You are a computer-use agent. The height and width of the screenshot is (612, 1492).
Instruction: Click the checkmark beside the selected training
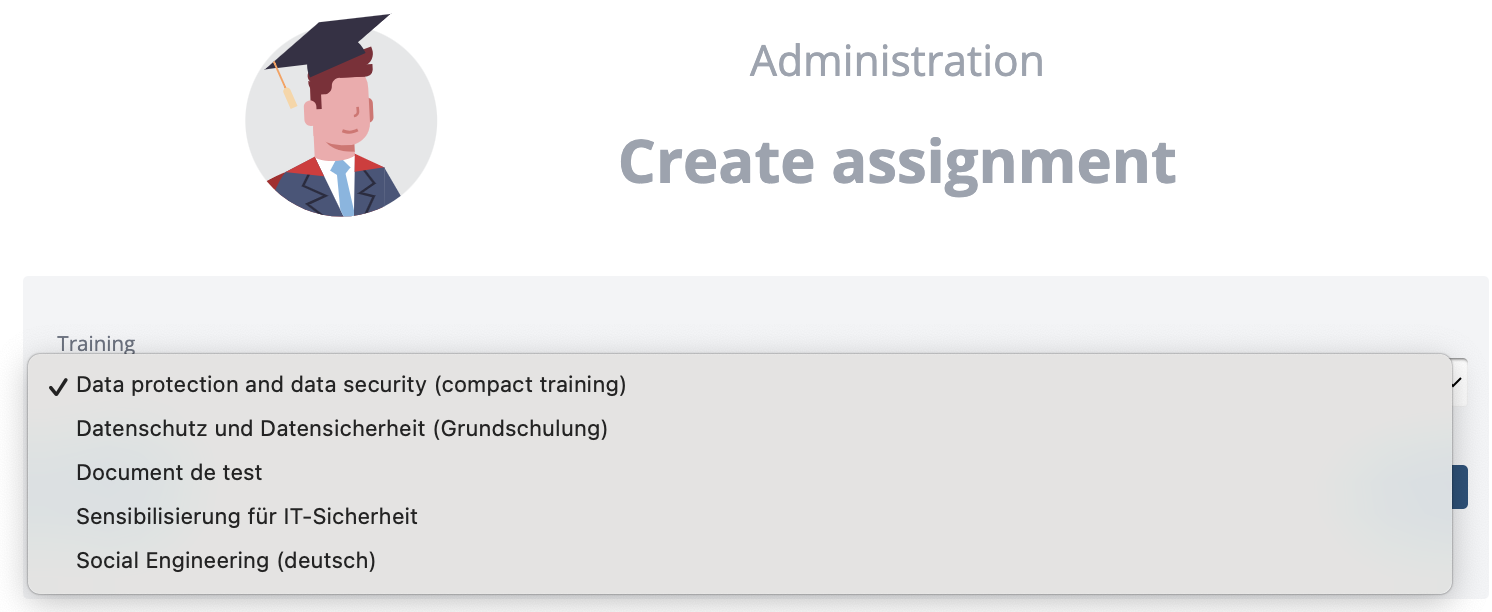click(58, 386)
